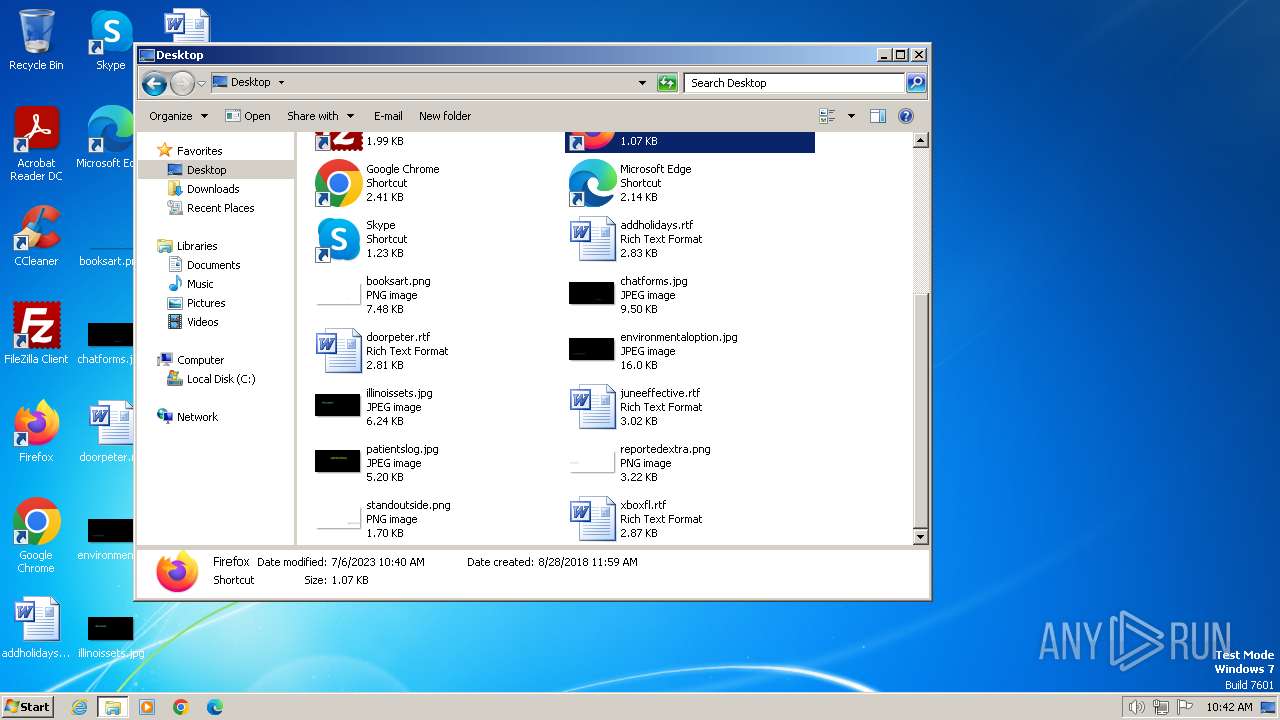The height and width of the screenshot is (720, 1280).
Task: Select Computer in the navigation pane
Action: point(200,360)
